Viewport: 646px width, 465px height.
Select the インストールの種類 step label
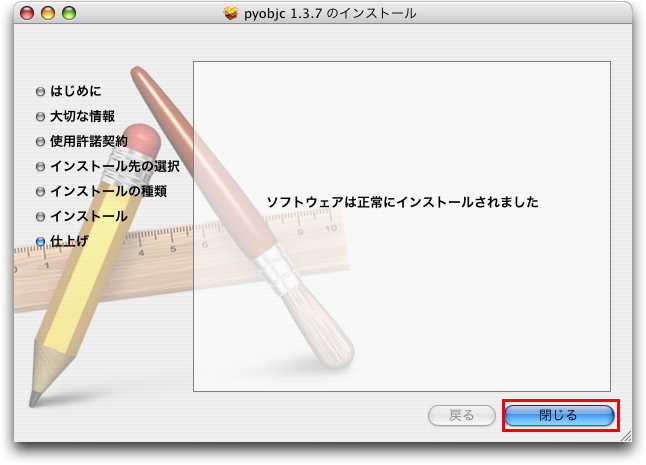(108, 191)
